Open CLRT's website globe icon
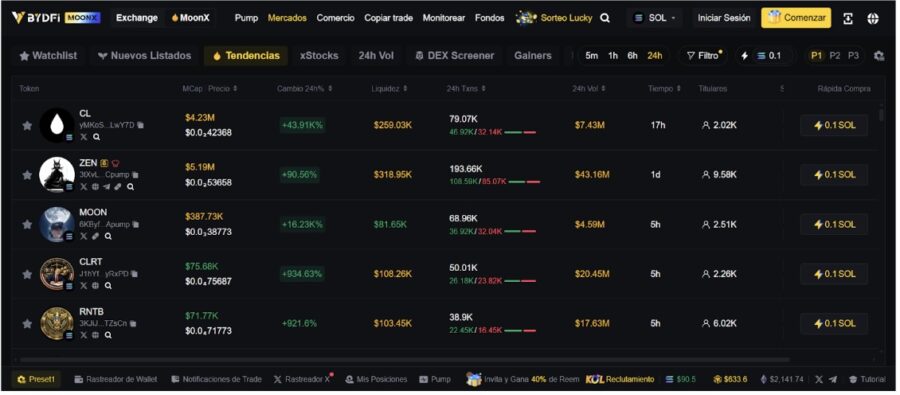Image resolution: width=900 pixels, height=395 pixels. point(95,286)
